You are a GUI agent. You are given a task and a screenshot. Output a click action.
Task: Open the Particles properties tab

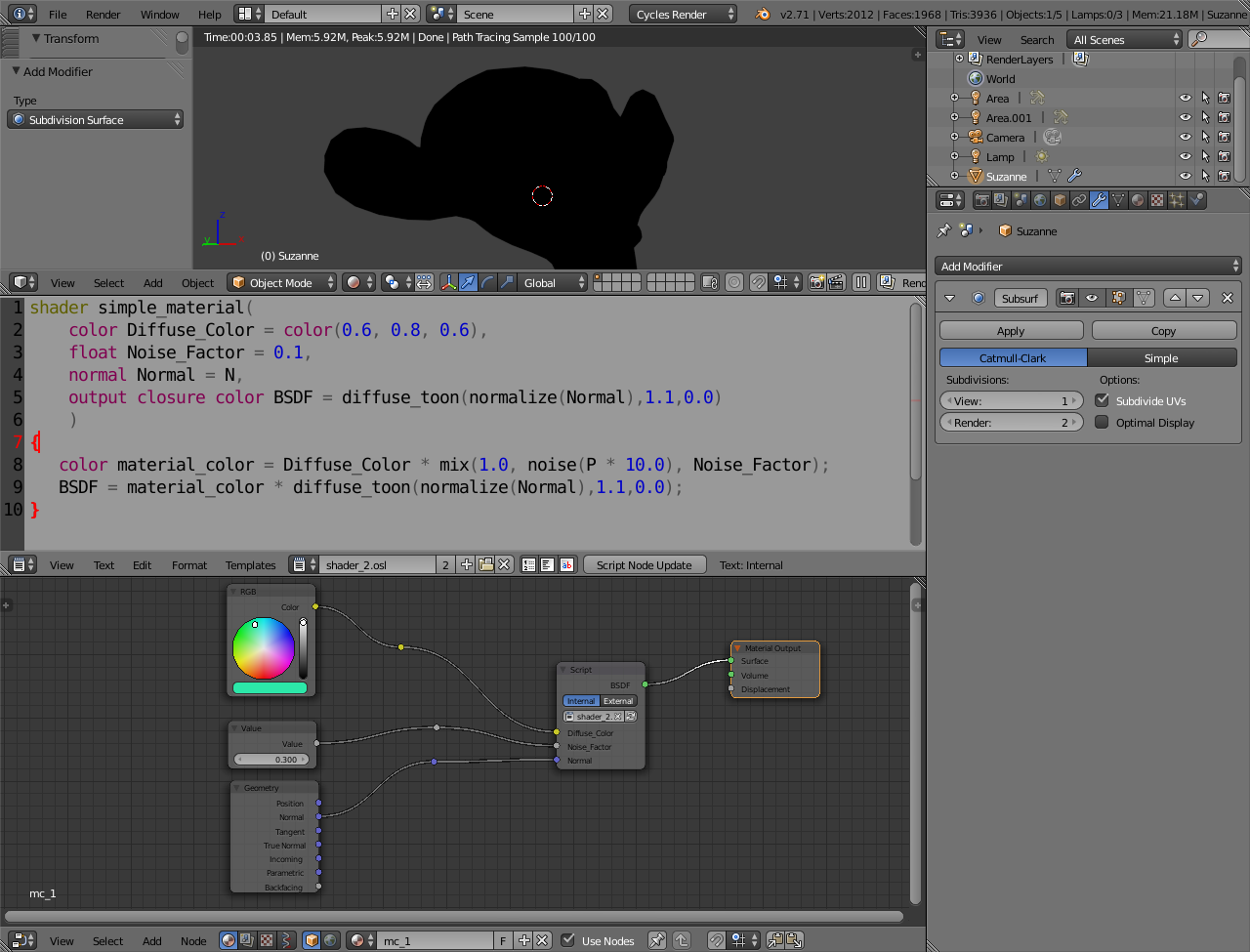(1178, 200)
